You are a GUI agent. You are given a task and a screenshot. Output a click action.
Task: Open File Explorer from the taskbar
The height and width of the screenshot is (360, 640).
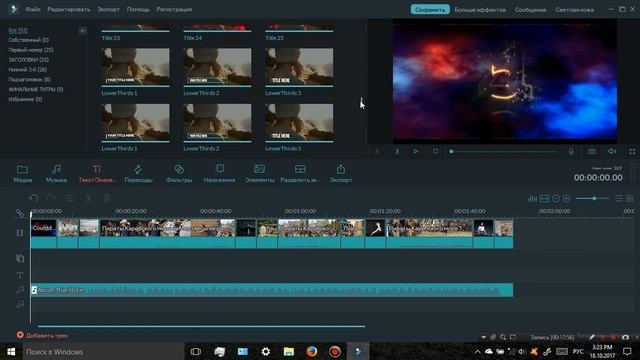(x=289, y=351)
